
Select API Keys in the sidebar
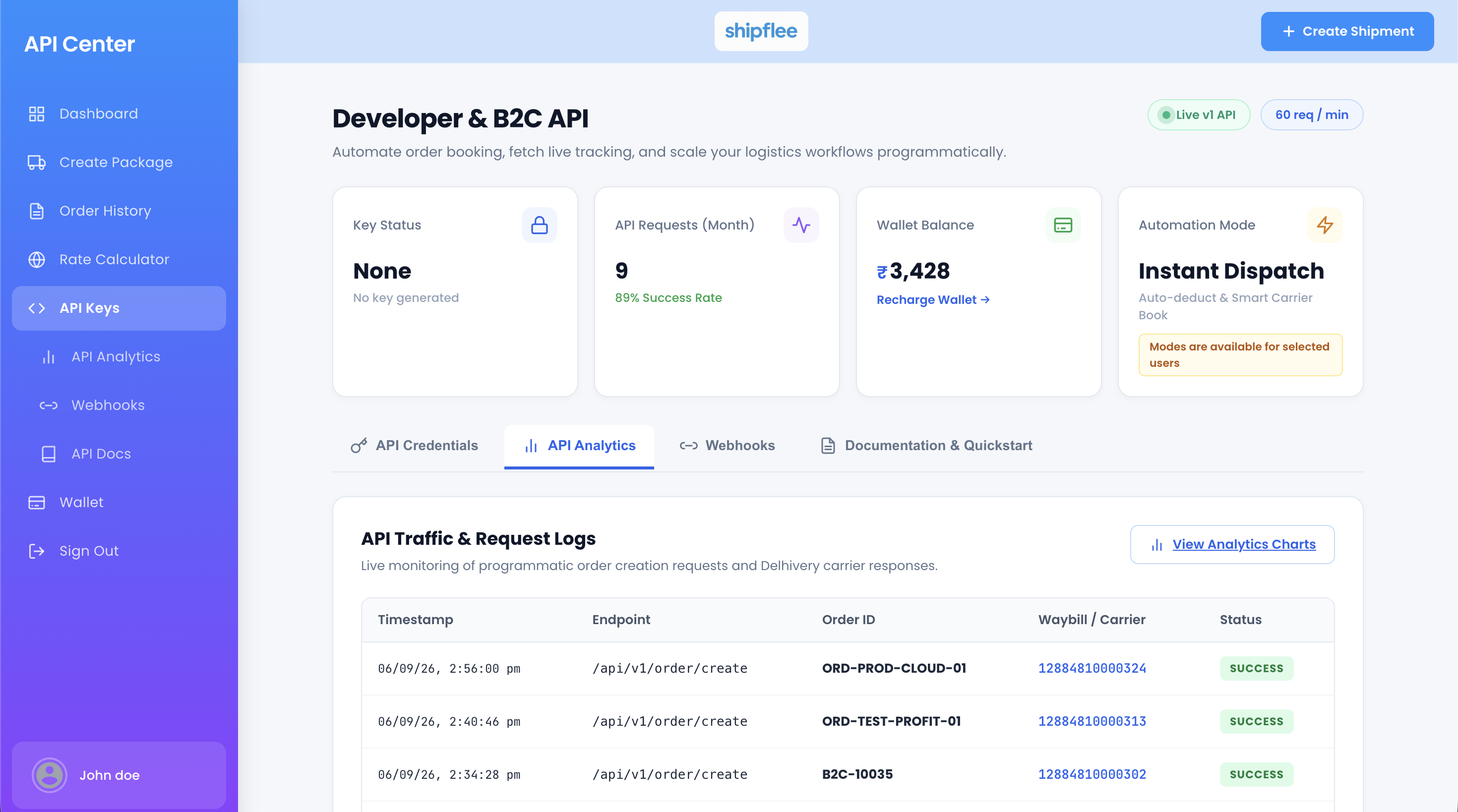coord(119,308)
